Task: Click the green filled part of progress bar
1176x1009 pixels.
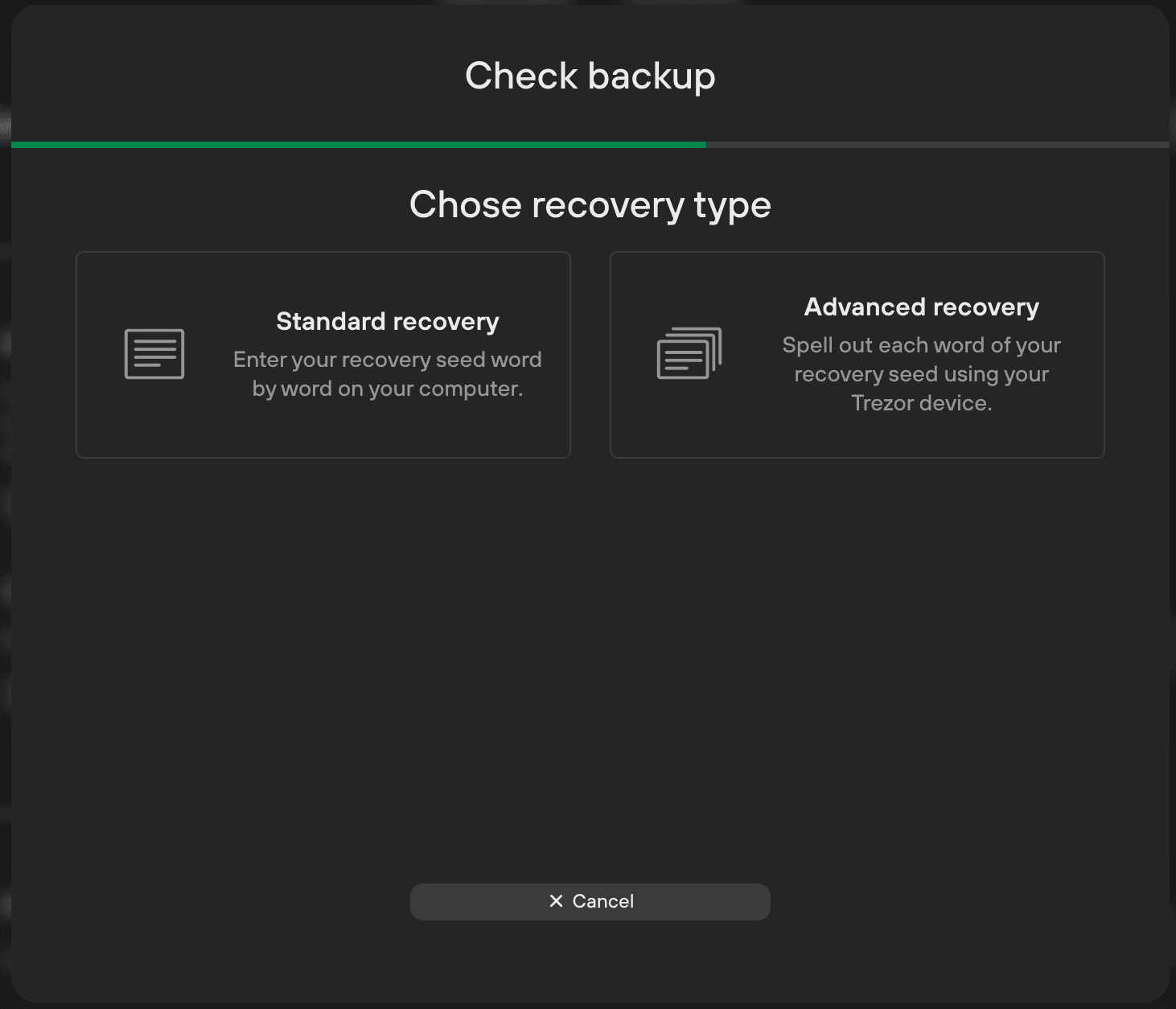Action: pos(359,145)
